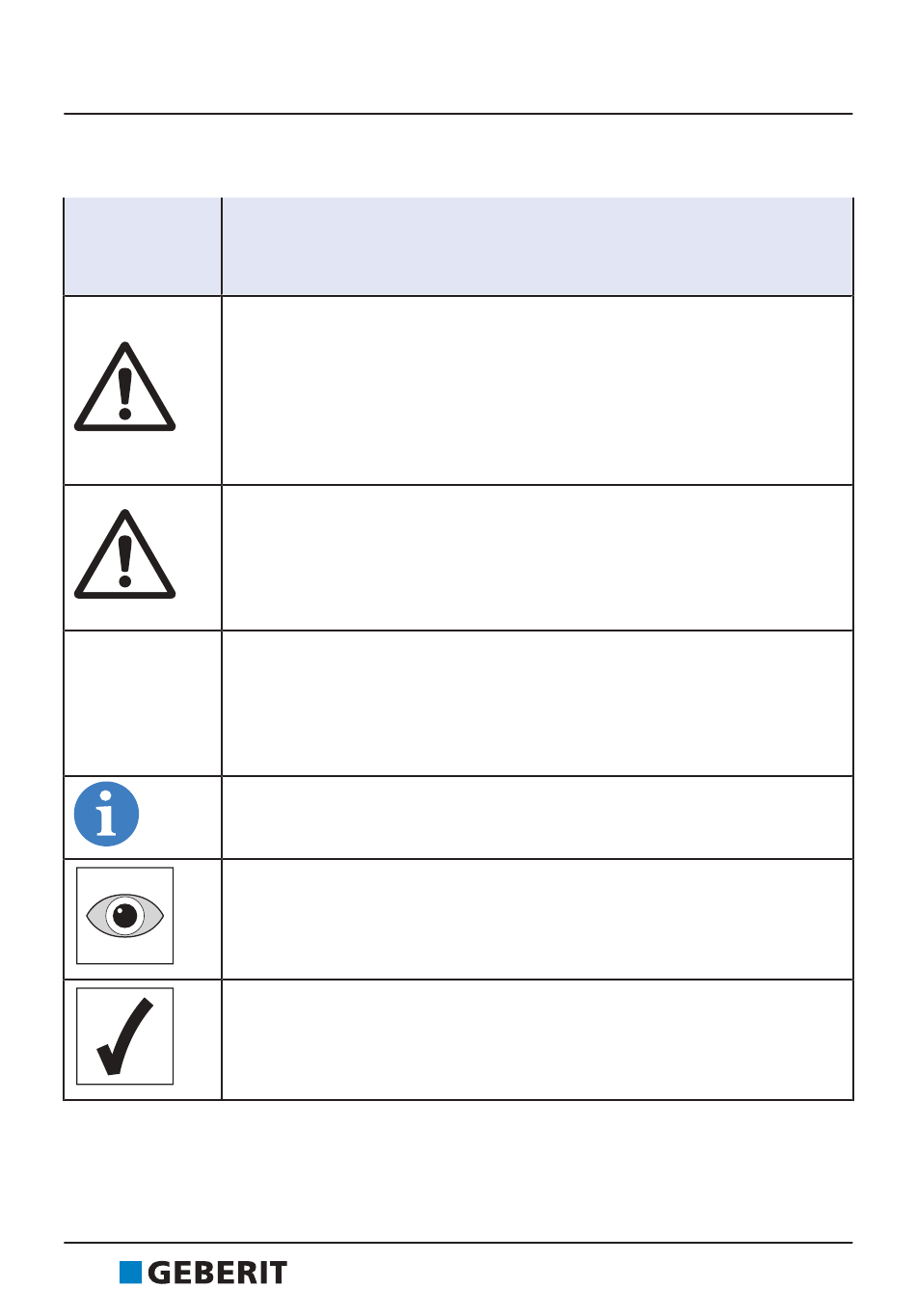This screenshot has width=916, height=1316.
Task: Select the narrow shaded header cell
Action: (x=143, y=247)
